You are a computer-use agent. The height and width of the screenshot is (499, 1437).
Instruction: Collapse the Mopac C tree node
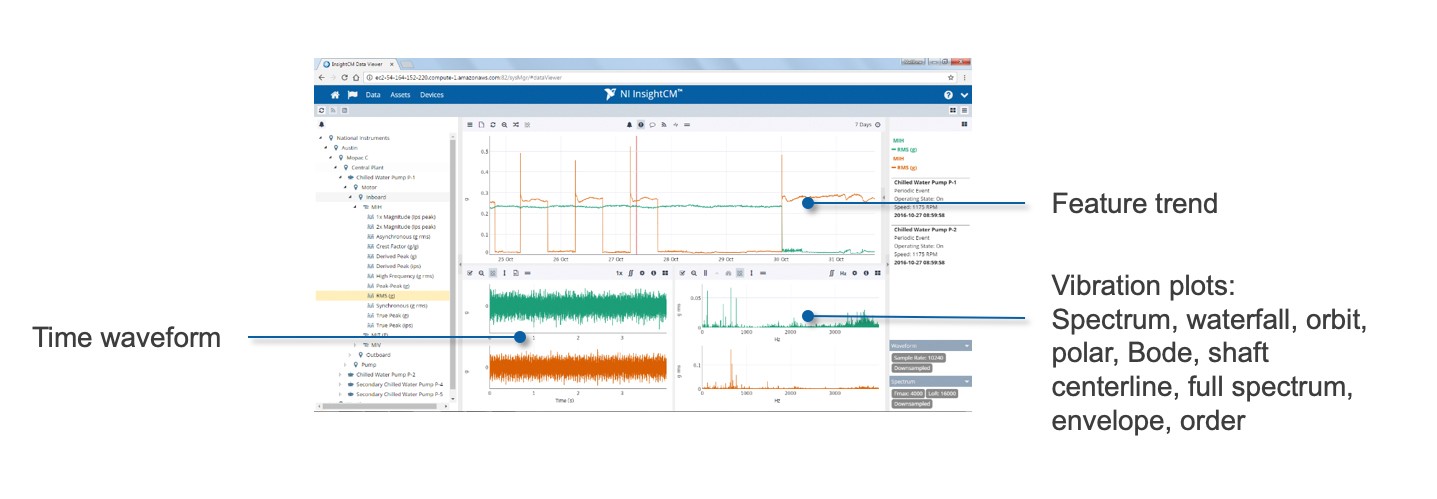pos(331,157)
